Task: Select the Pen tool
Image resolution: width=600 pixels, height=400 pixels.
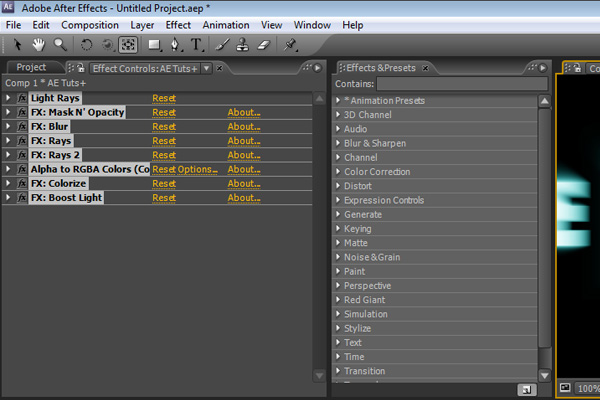Action: (x=175, y=45)
